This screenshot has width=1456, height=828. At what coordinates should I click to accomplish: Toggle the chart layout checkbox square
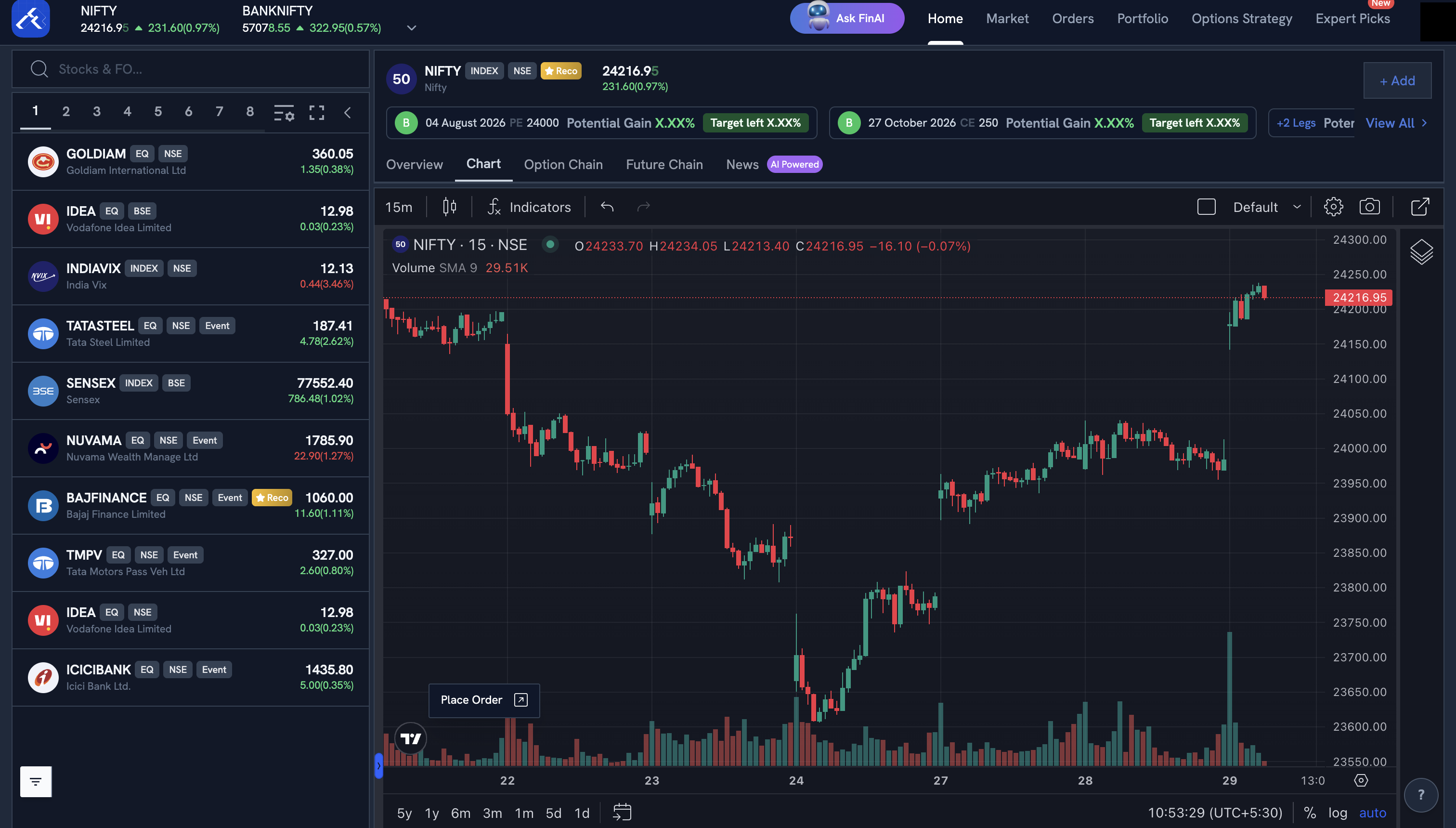point(1206,207)
